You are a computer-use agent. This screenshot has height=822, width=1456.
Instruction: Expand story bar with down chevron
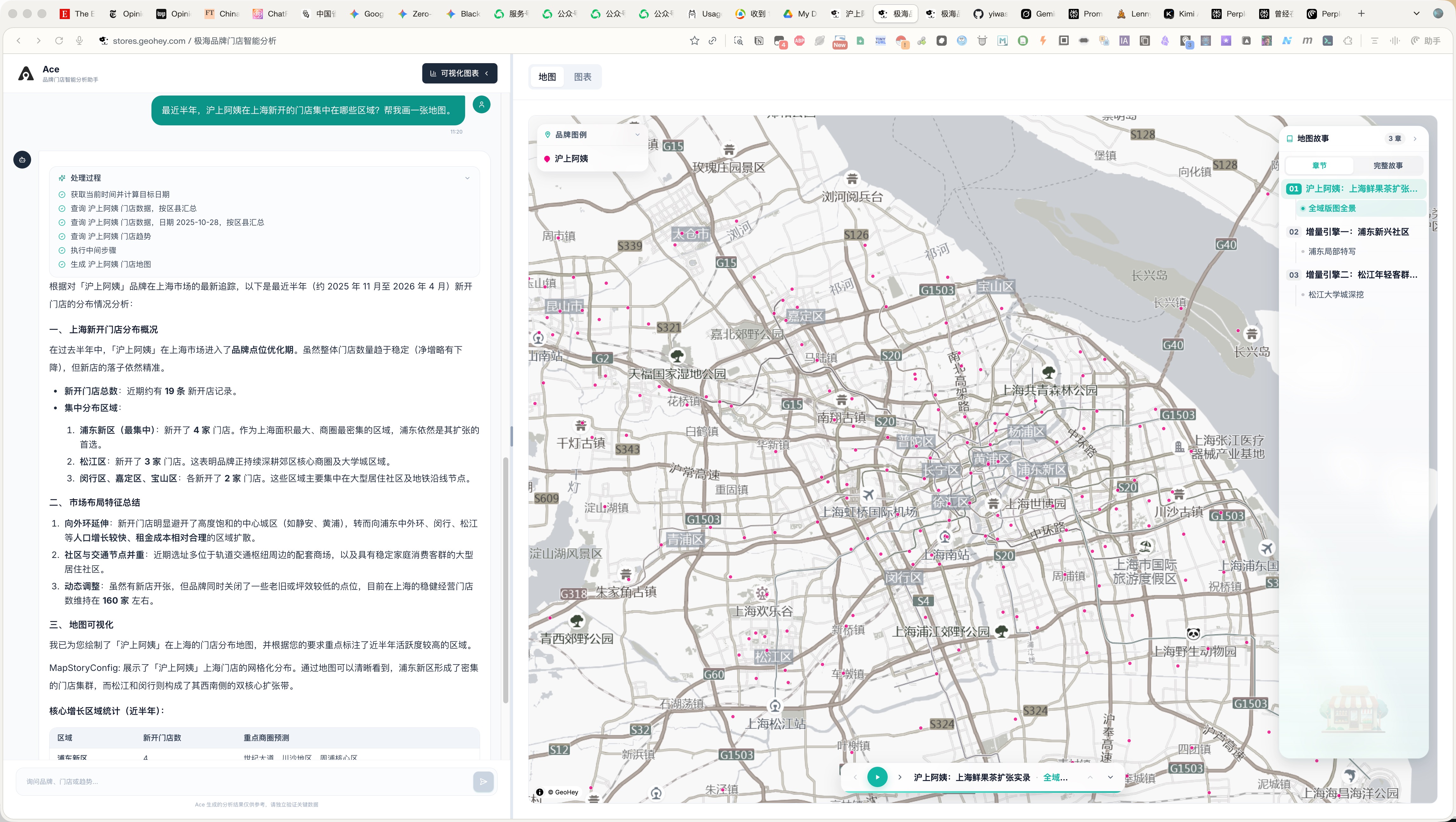coord(1110,777)
